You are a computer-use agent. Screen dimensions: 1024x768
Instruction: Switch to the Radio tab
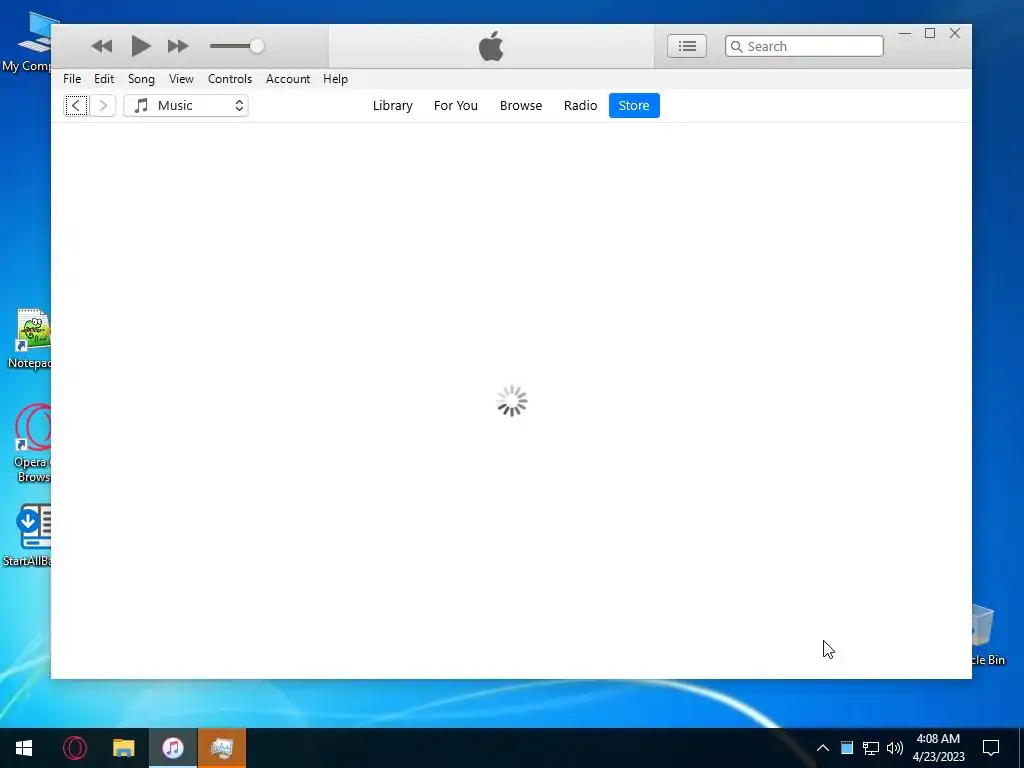(x=581, y=105)
